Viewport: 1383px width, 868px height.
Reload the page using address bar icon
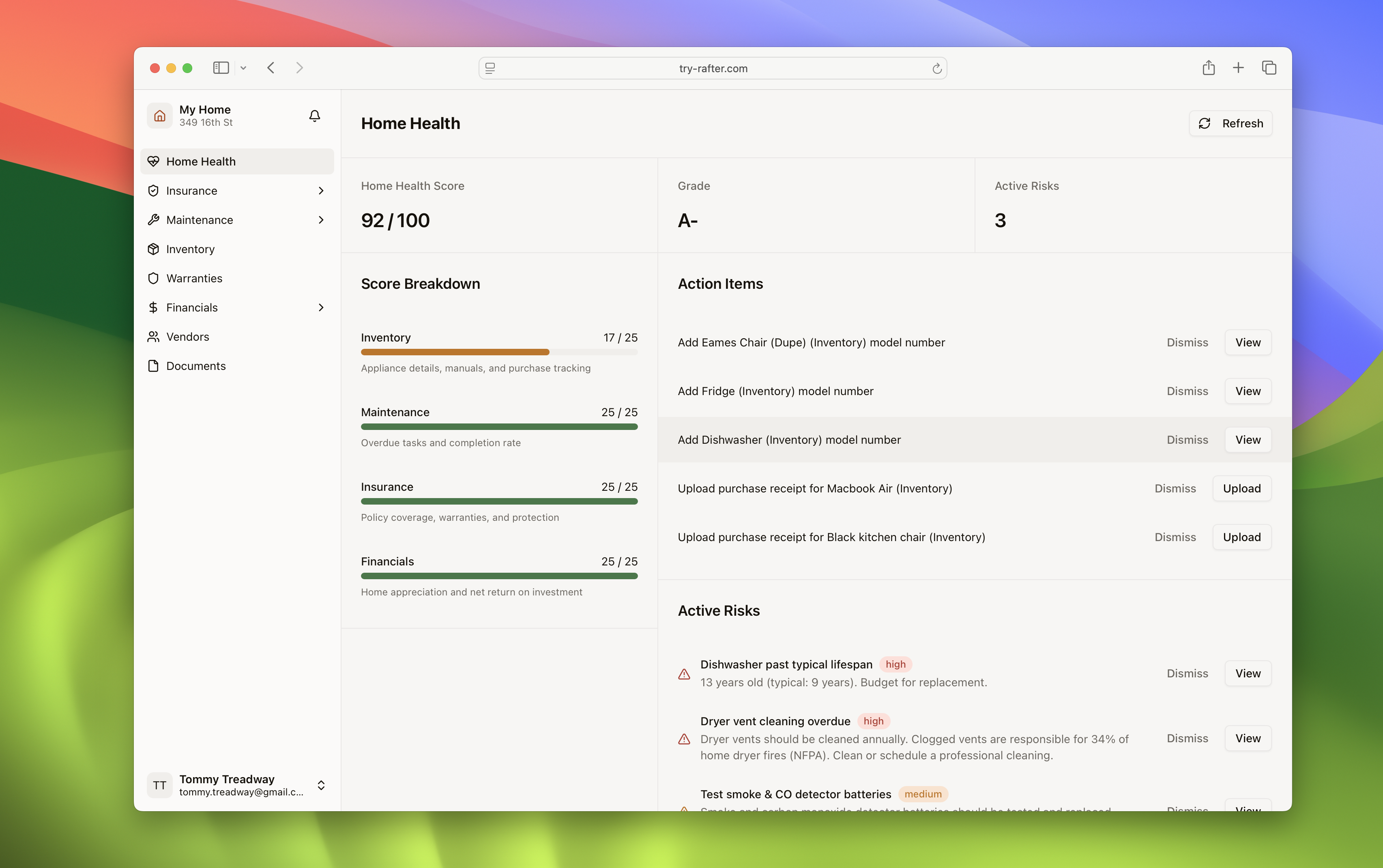coord(936,68)
